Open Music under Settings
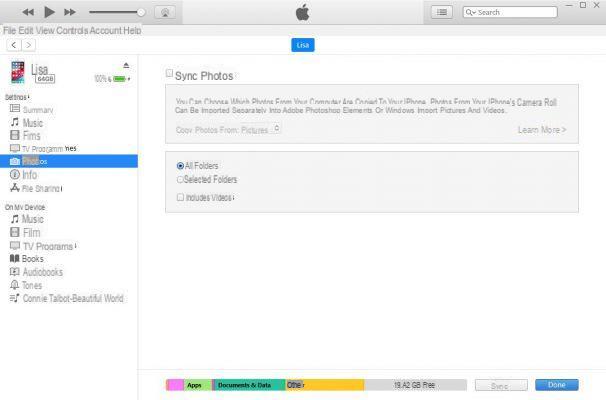Viewport: 606px width, 400px height. pyautogui.click(x=26, y=123)
